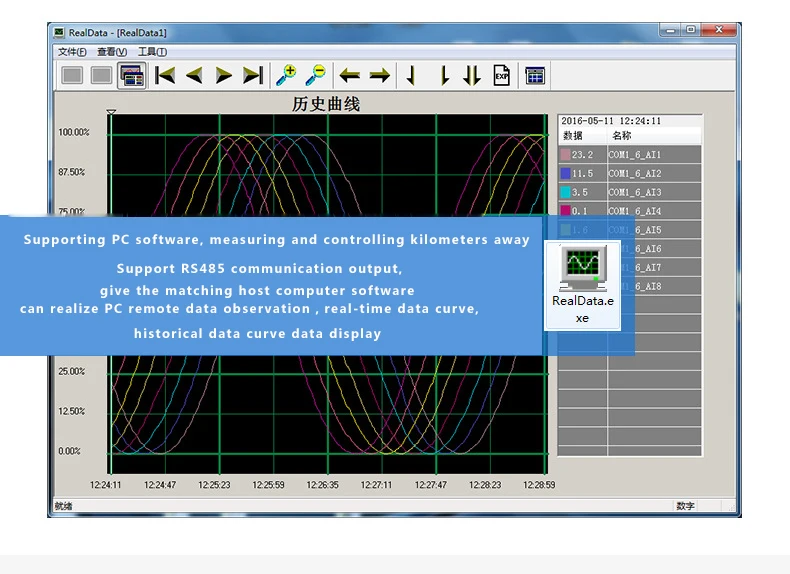Click the first gray square toolbar button
This screenshot has height=574, width=790.
[x=72, y=76]
